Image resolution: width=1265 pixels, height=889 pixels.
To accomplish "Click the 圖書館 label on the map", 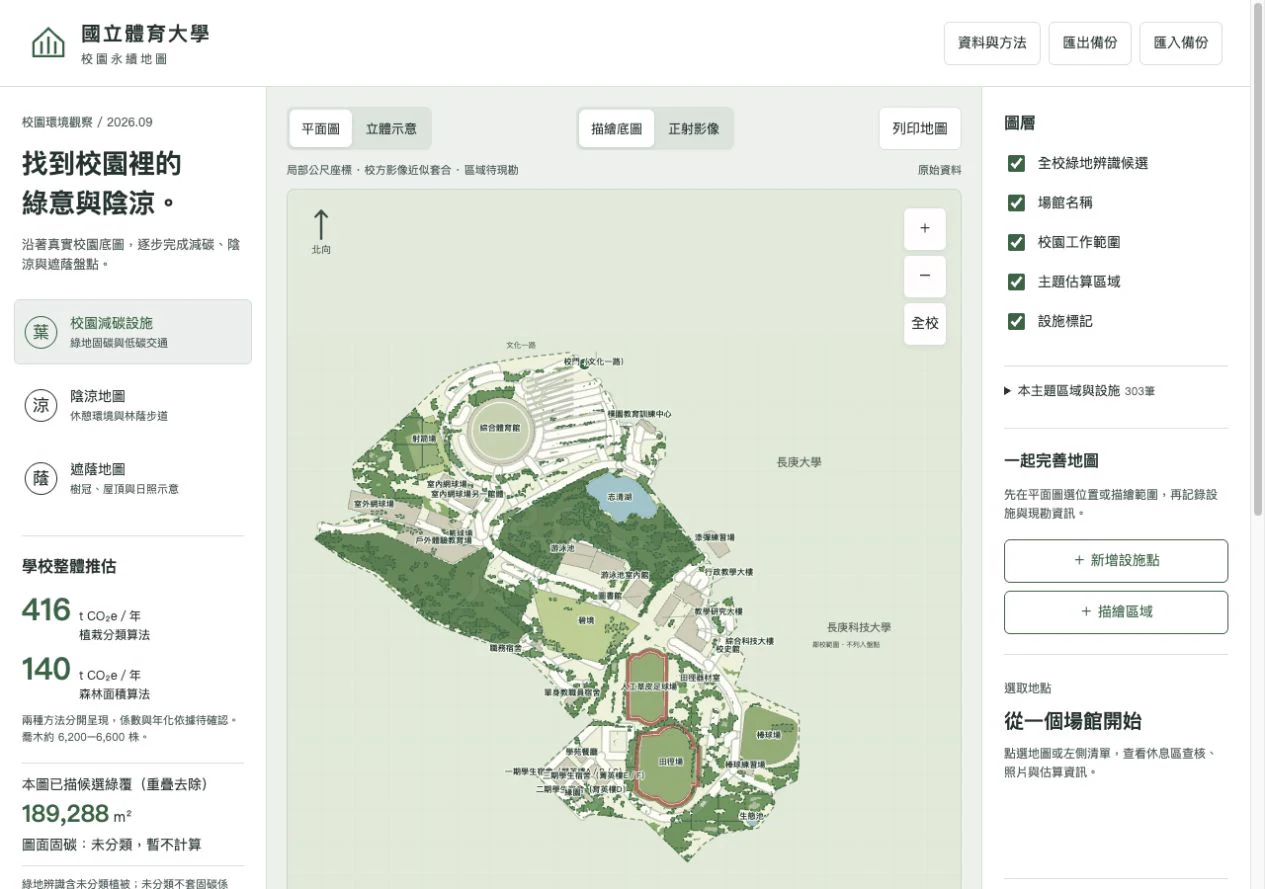I will point(610,595).
